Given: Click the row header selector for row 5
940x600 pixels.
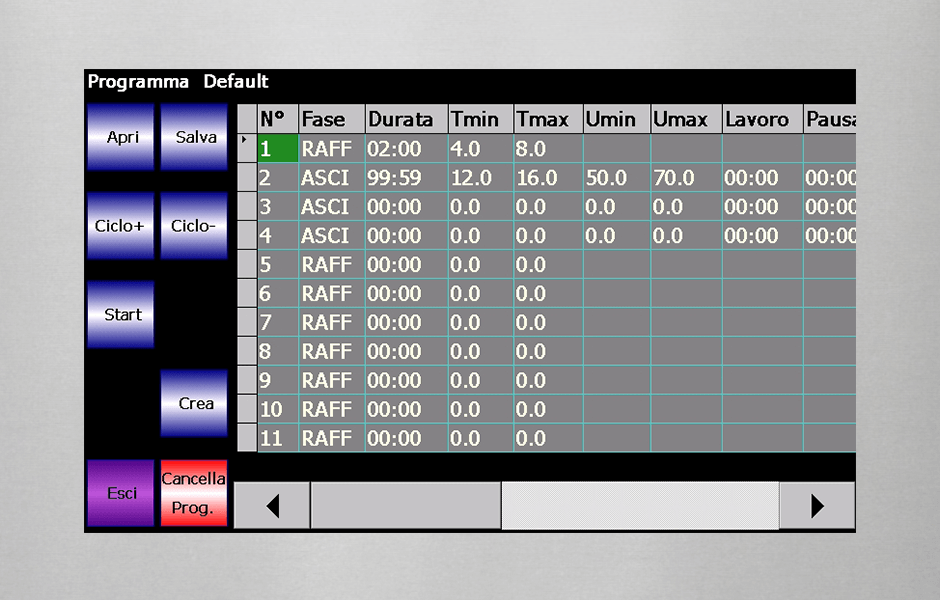Looking at the screenshot, I should [247, 264].
